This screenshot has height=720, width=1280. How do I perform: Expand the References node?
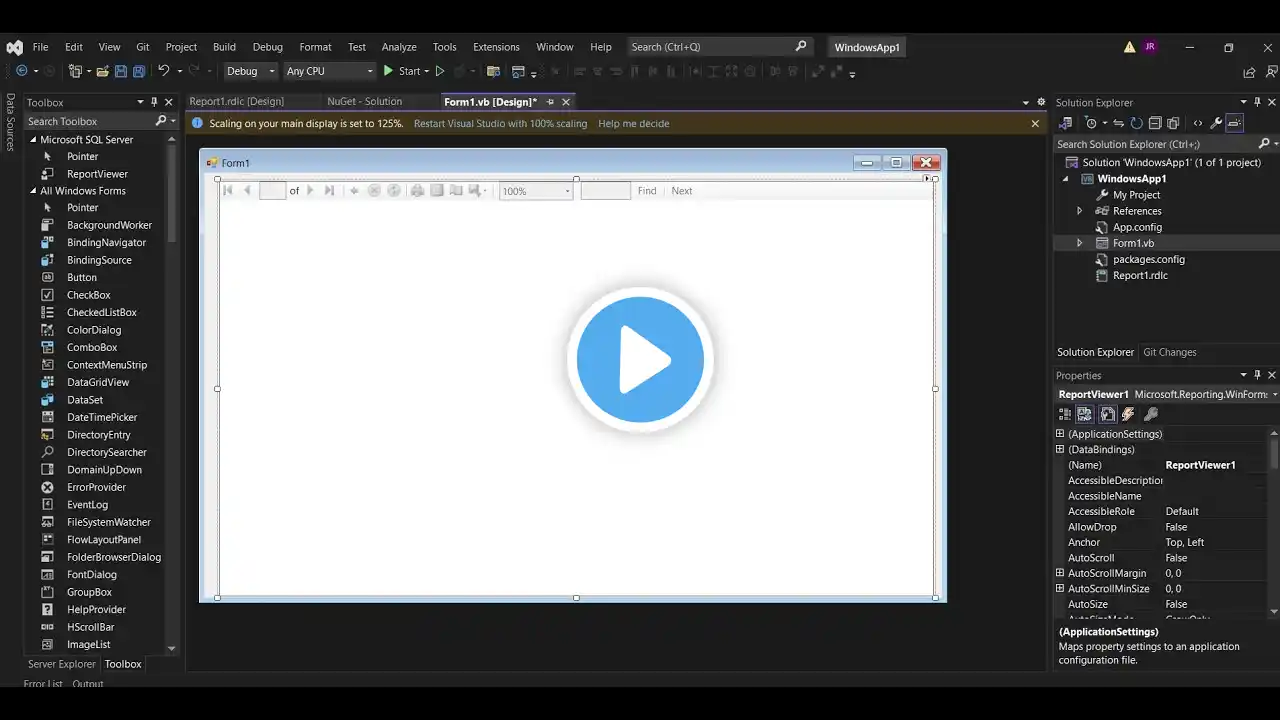coord(1079,211)
